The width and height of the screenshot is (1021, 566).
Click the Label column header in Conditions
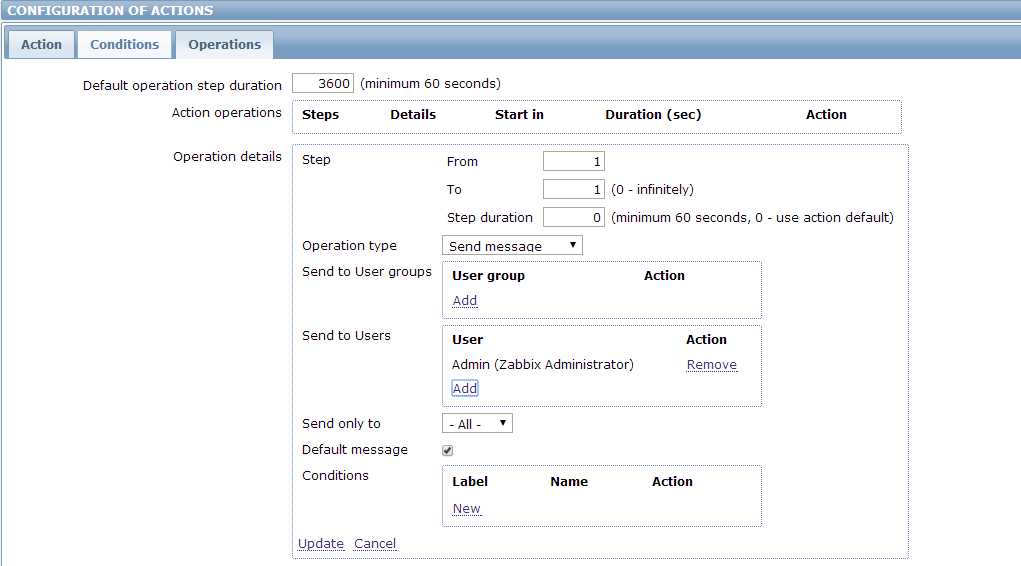(x=469, y=481)
